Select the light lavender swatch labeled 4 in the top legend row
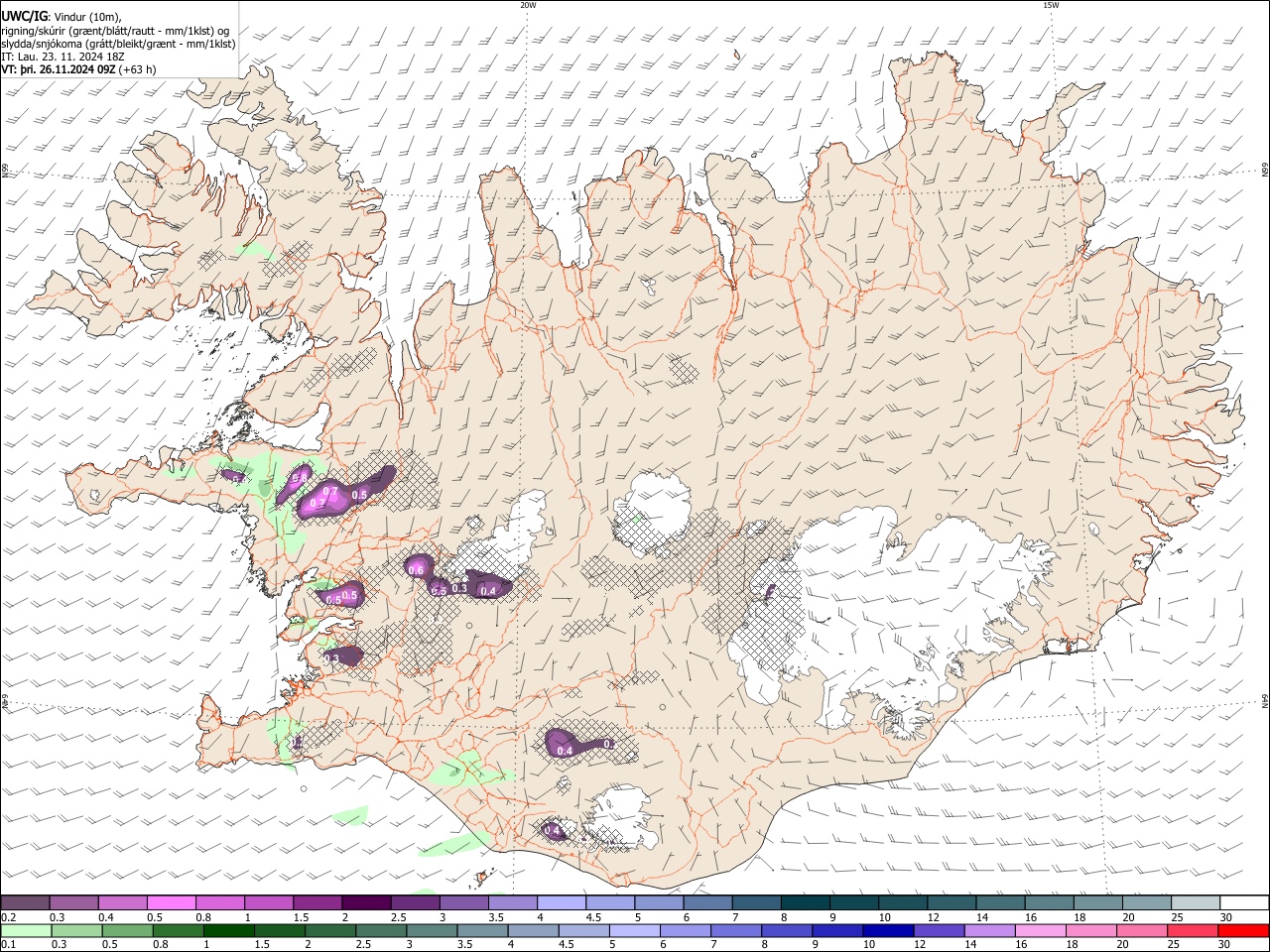This screenshot has width=1270, height=952. pos(560,903)
